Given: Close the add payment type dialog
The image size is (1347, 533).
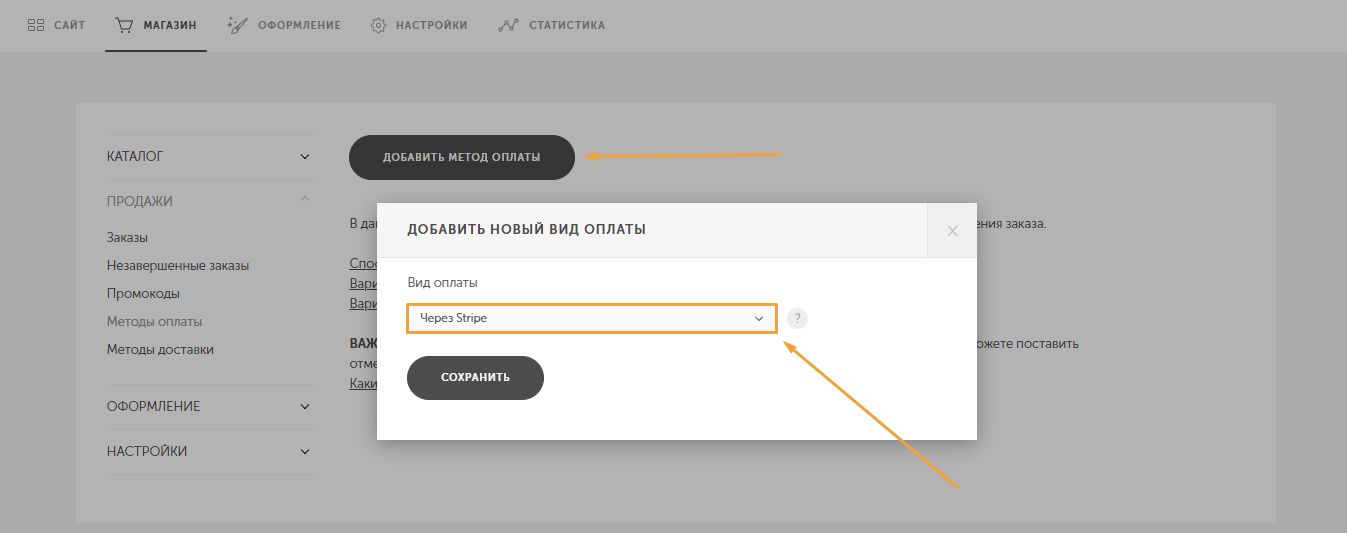Looking at the screenshot, I should click(x=952, y=231).
